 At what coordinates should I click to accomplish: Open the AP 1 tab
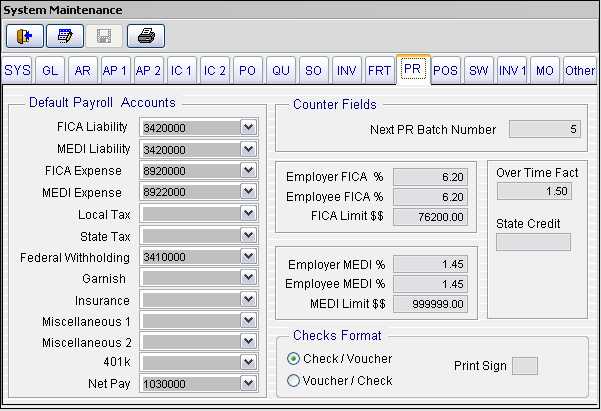116,71
